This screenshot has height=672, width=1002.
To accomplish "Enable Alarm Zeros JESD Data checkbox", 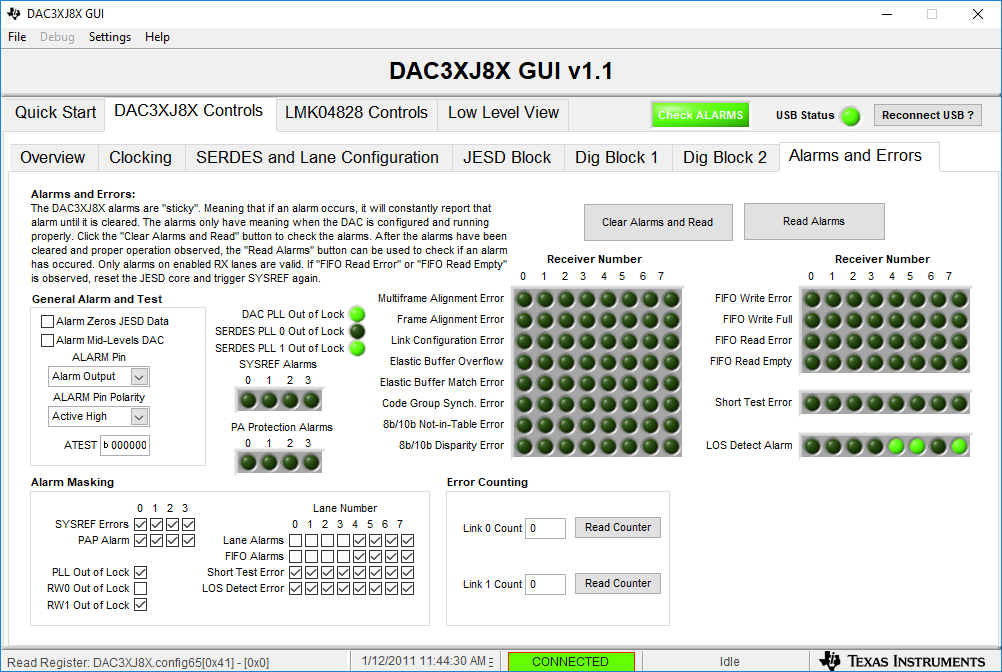I will [47, 321].
